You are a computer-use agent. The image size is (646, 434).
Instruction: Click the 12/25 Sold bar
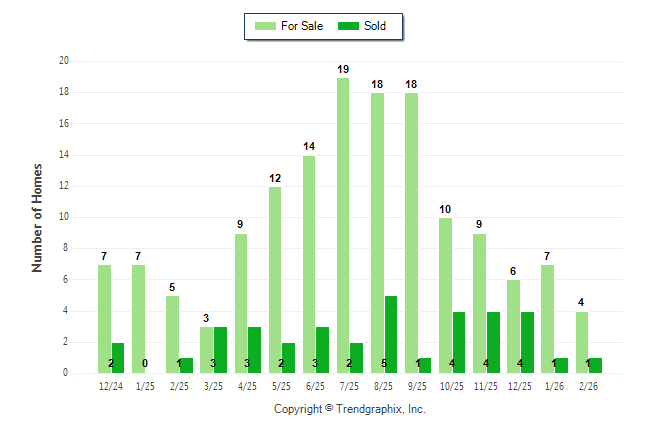(x=526, y=342)
